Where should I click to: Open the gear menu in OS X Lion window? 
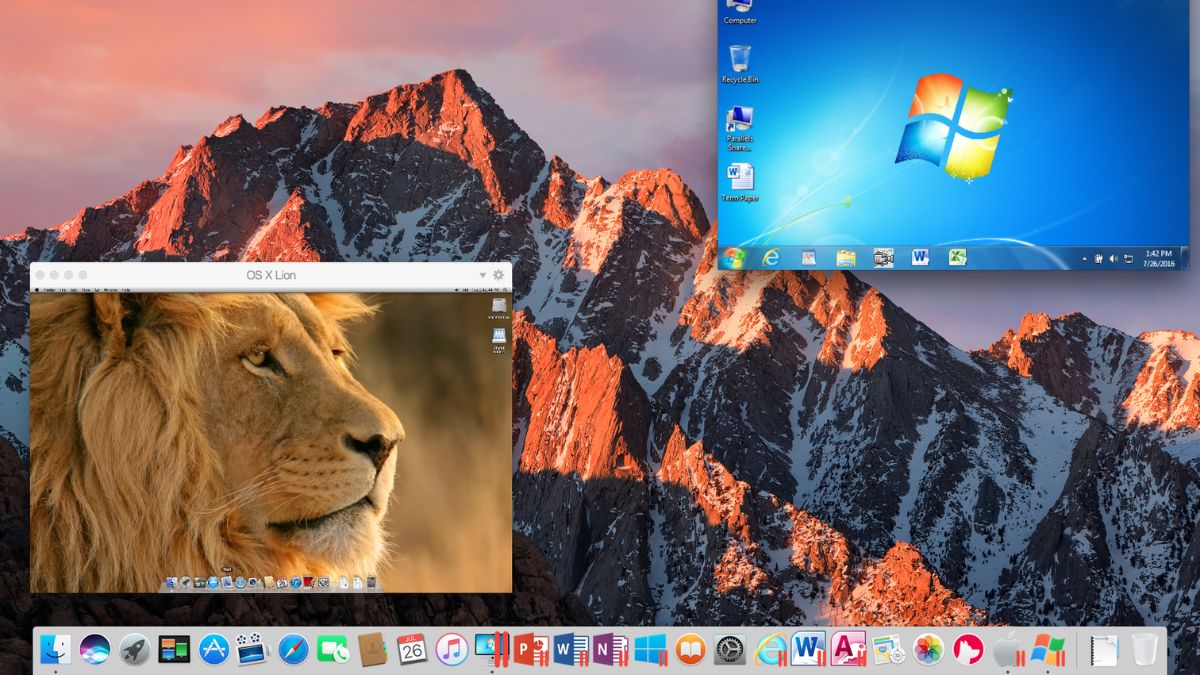(499, 275)
